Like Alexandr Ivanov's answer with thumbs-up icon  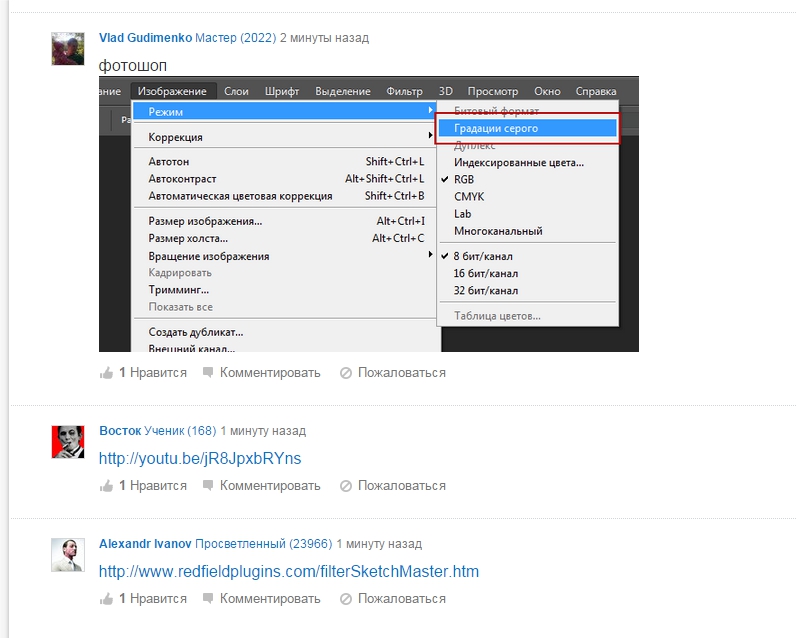coord(106,599)
